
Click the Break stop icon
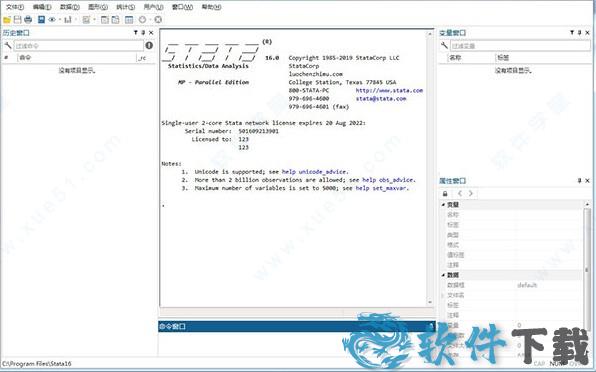click(158, 19)
